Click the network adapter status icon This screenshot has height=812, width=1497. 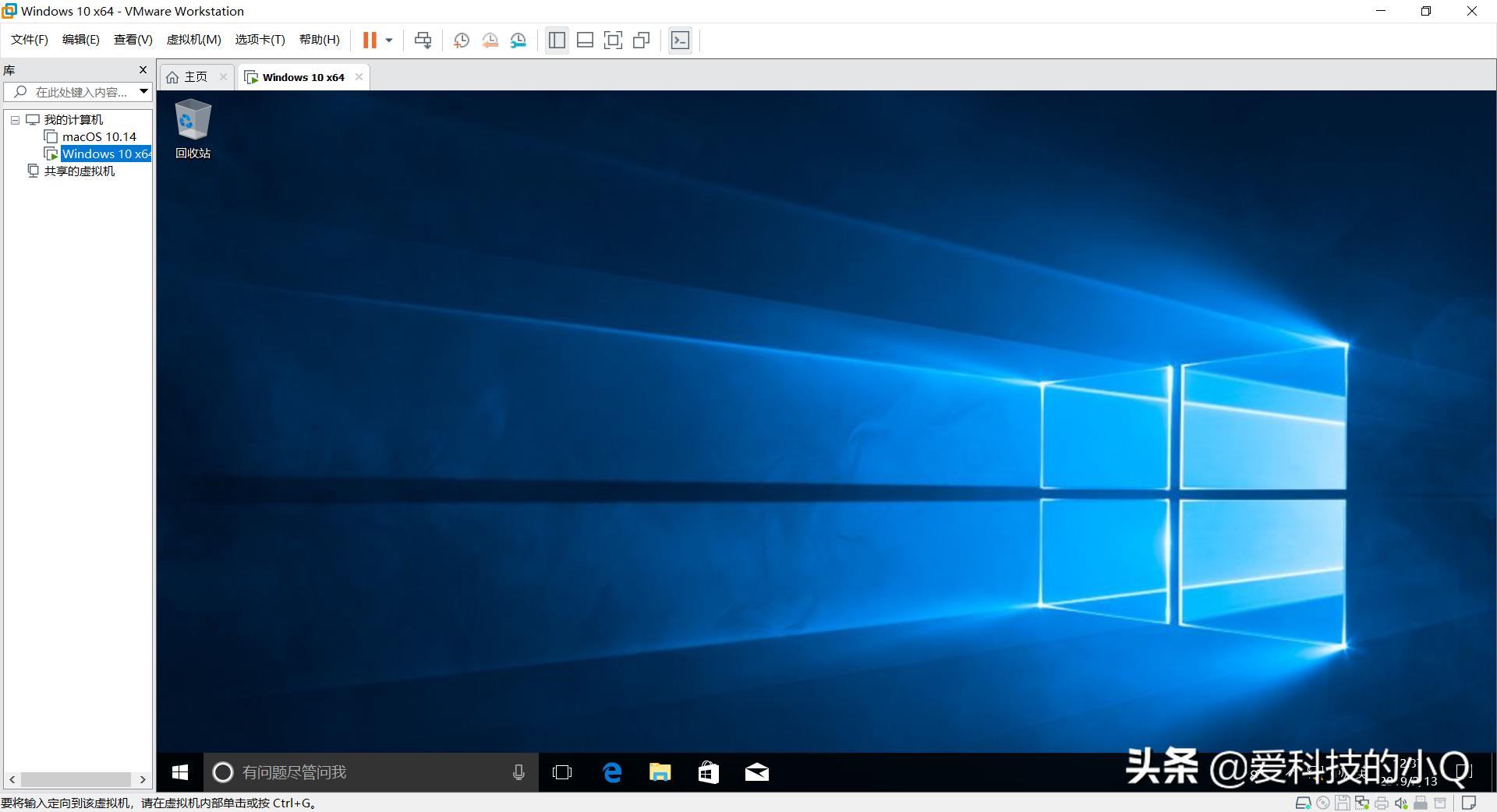1363,803
